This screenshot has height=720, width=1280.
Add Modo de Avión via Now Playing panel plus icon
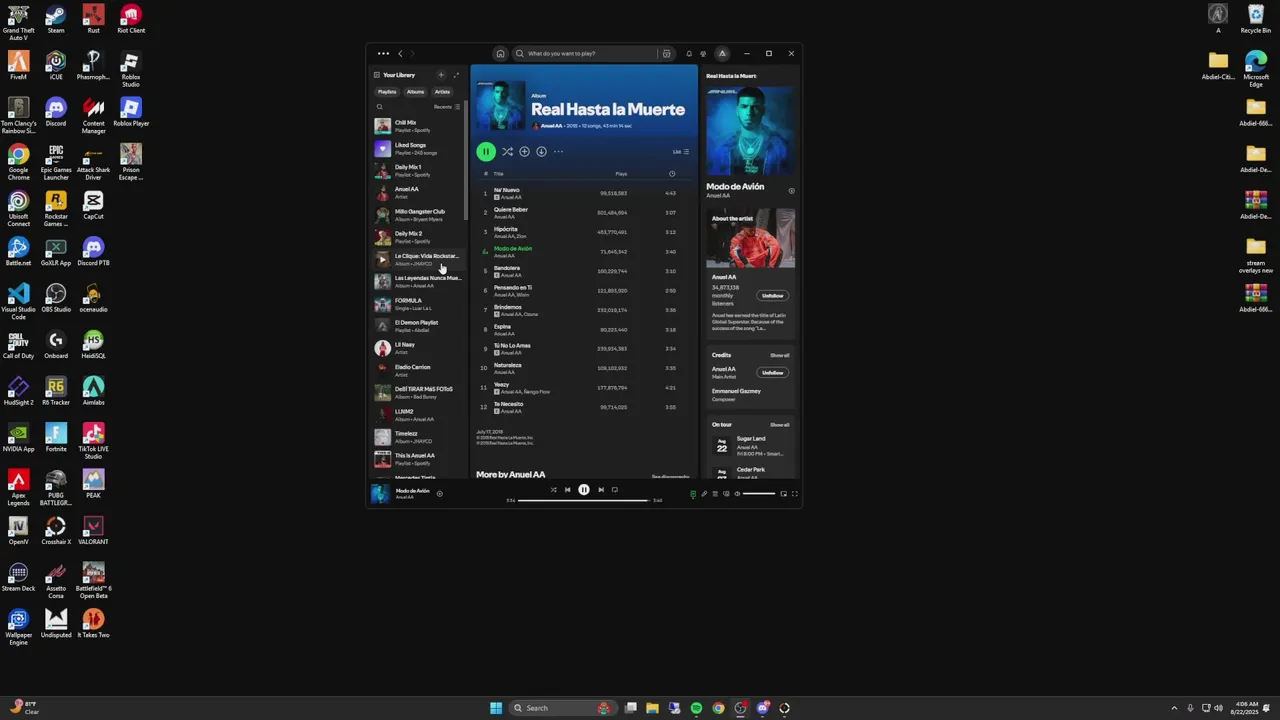click(791, 190)
